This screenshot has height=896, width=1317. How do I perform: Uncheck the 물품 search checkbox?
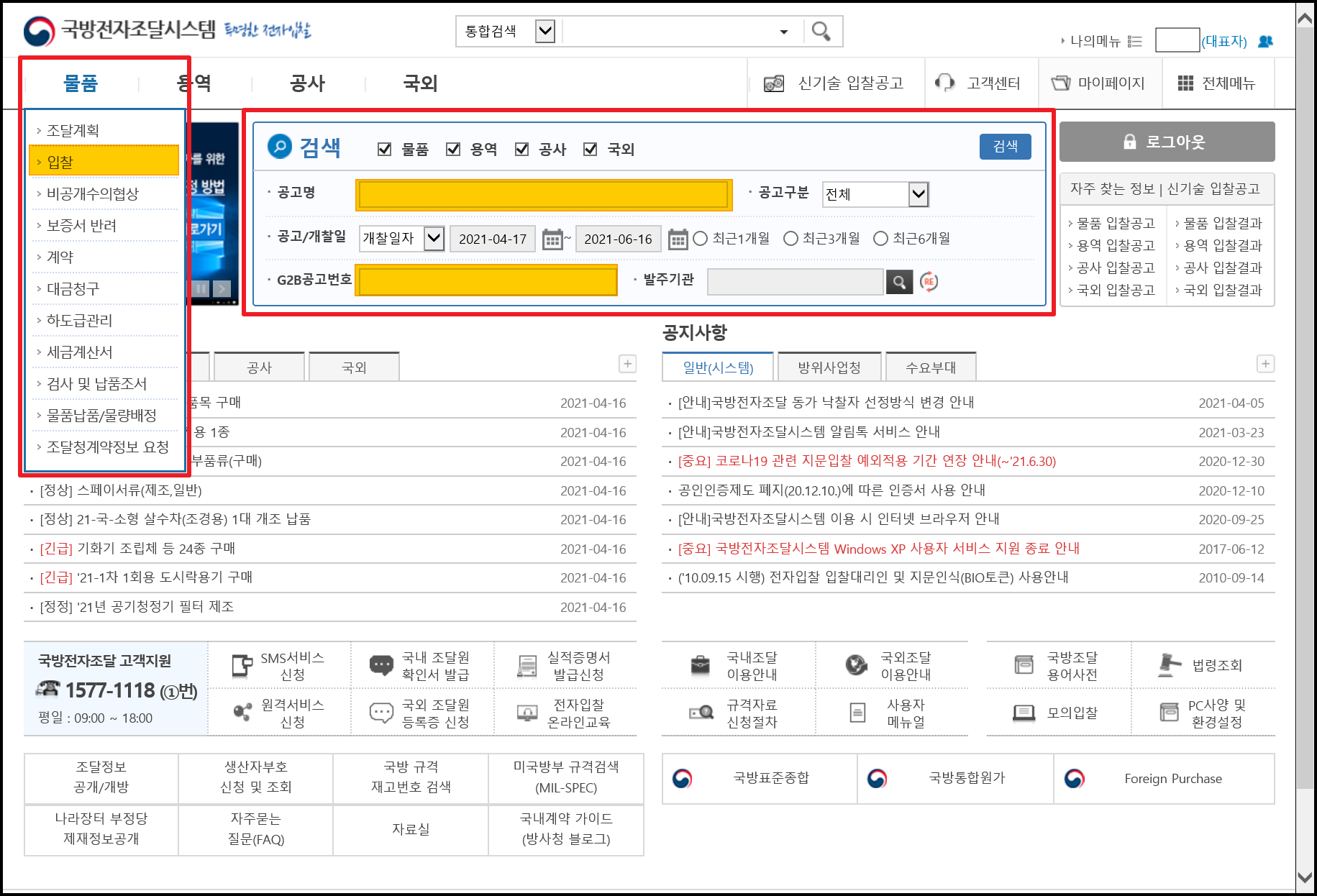tap(385, 149)
